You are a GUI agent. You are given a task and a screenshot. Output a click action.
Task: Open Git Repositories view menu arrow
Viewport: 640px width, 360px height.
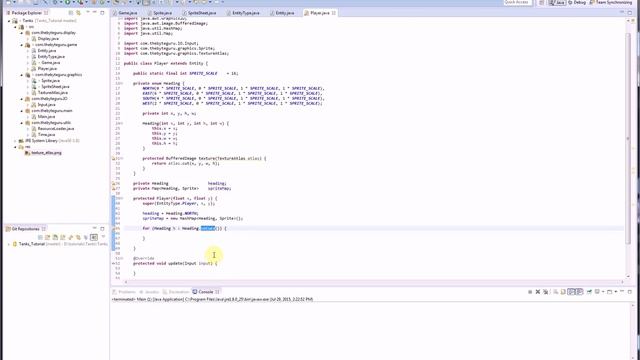click(103, 237)
